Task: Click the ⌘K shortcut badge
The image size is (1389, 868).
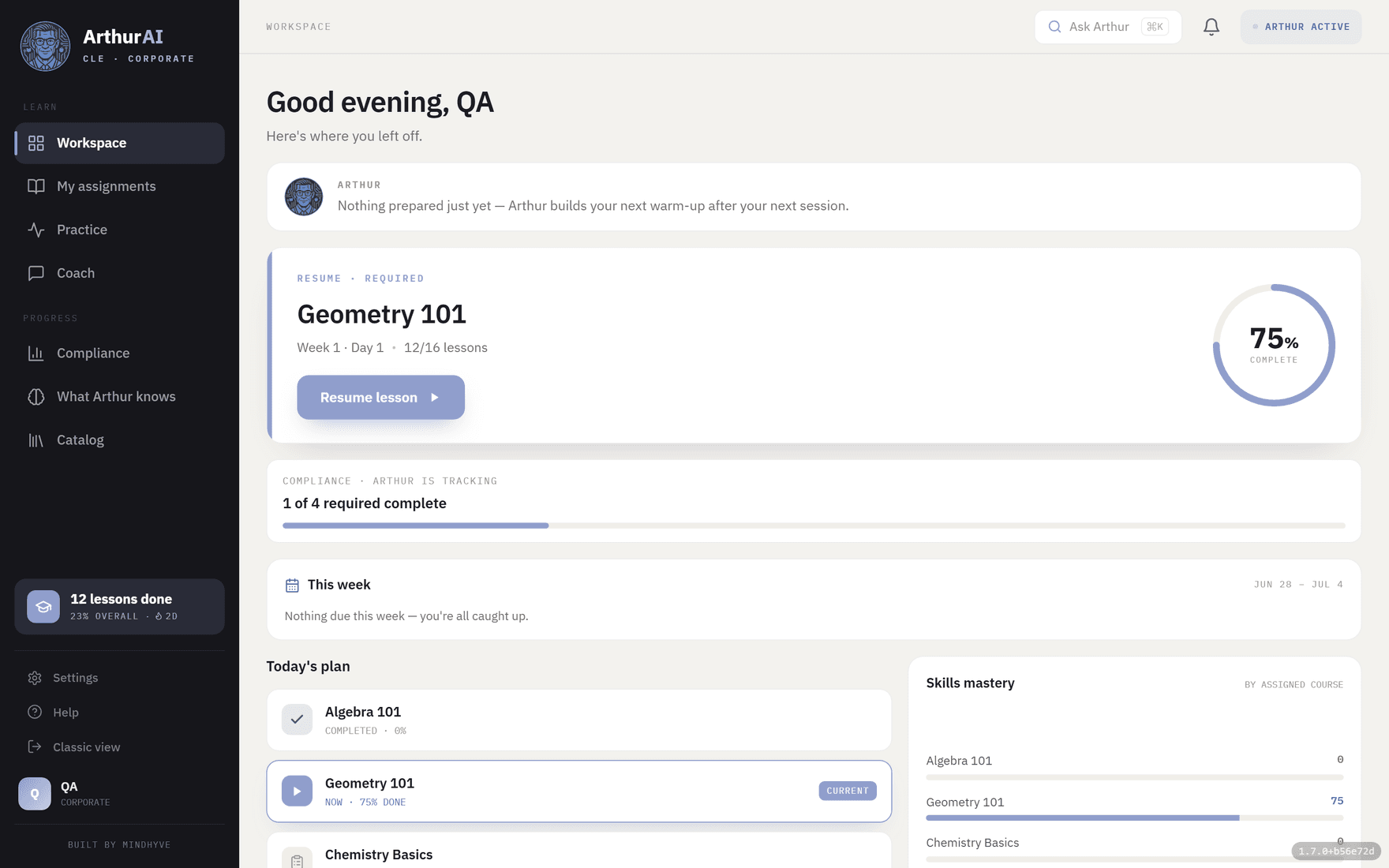Action: (x=1155, y=27)
